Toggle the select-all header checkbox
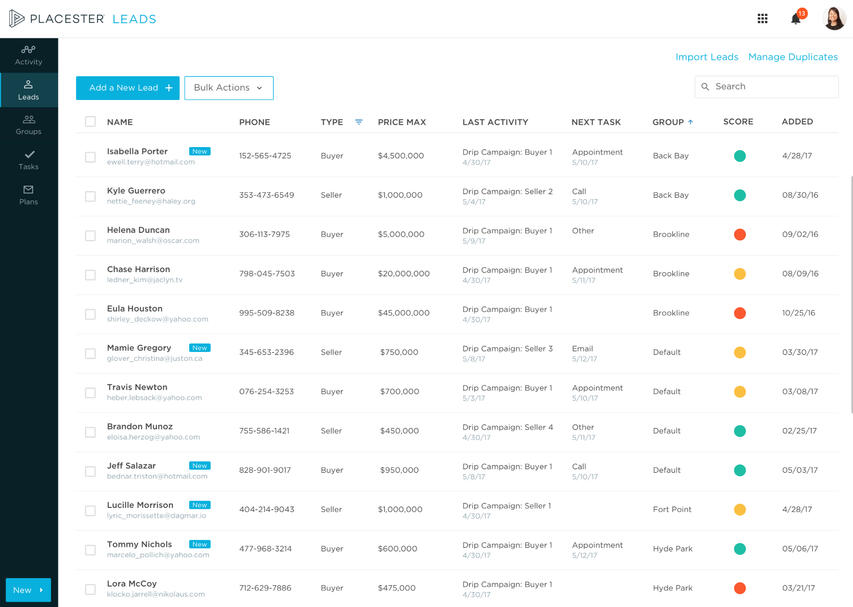This screenshot has width=853, height=607. (90, 122)
